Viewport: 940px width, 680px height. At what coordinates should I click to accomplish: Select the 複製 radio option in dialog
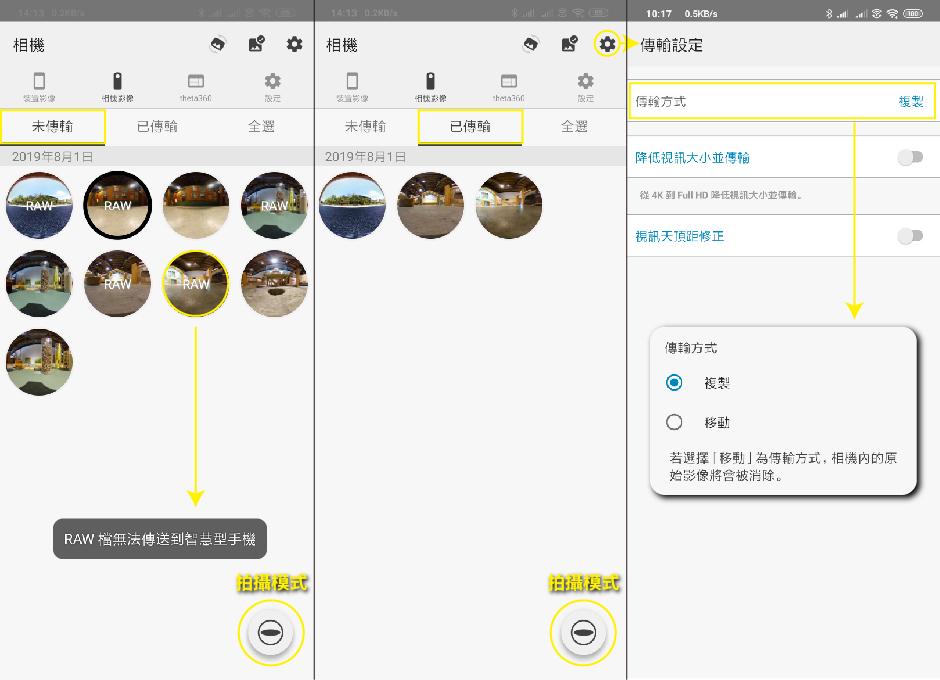point(675,383)
